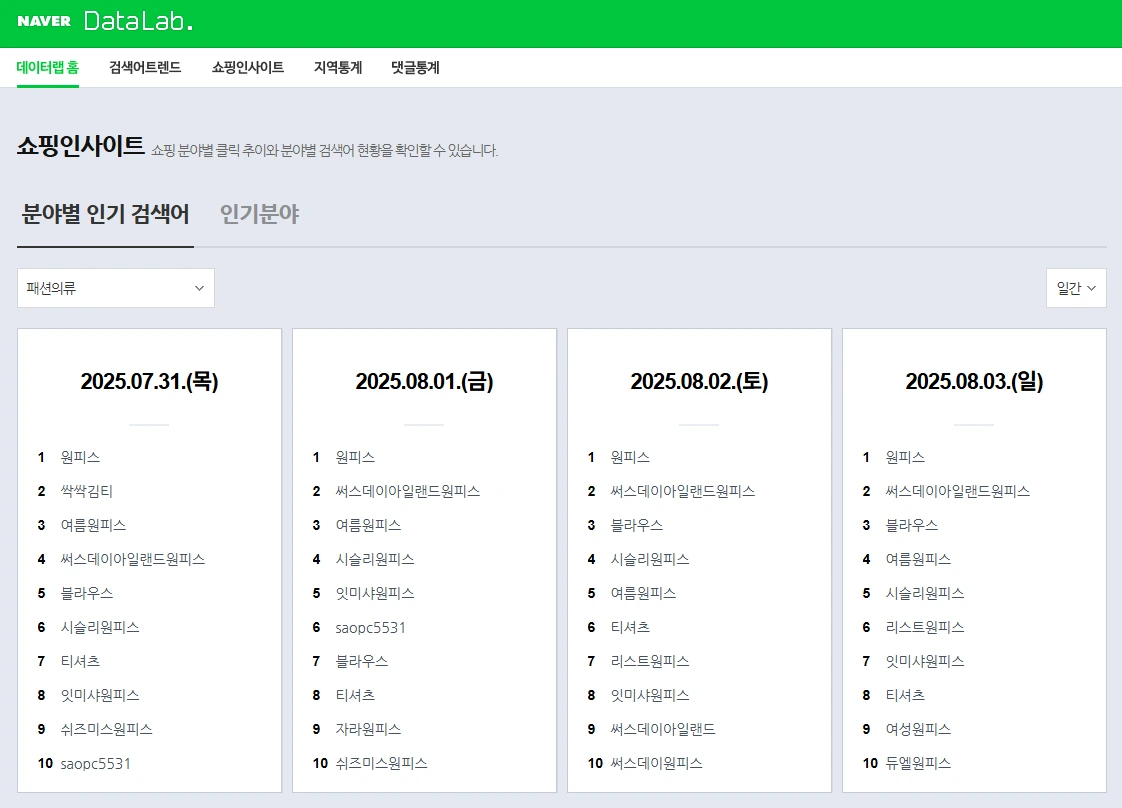The image size is (1122, 808).
Task: Click the 쇼핑인사이트 page title
Action: [80, 146]
